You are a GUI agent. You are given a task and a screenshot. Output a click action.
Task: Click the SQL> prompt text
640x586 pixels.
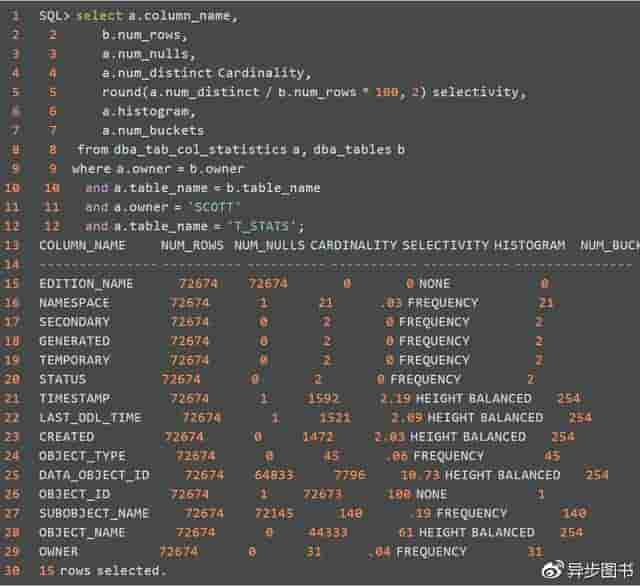(54, 16)
